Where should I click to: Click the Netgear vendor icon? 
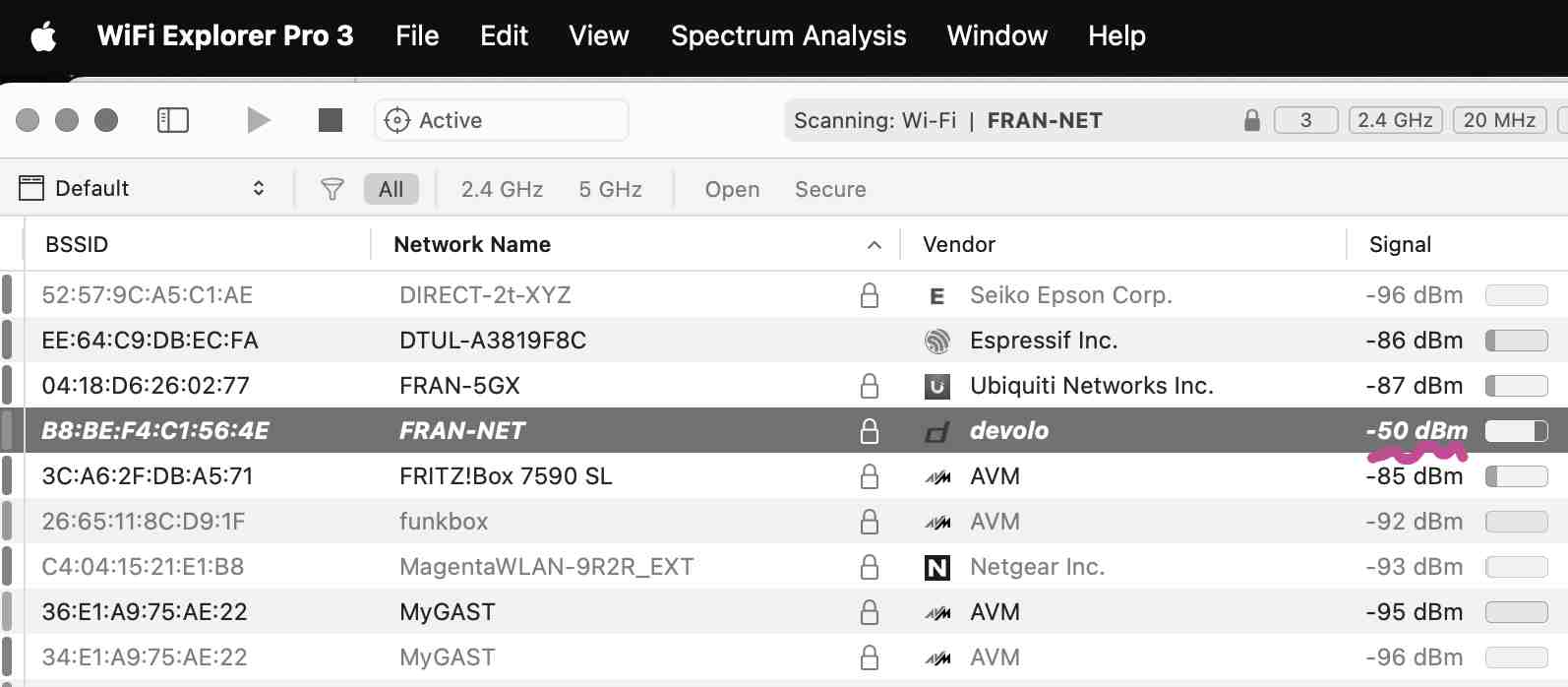937,567
